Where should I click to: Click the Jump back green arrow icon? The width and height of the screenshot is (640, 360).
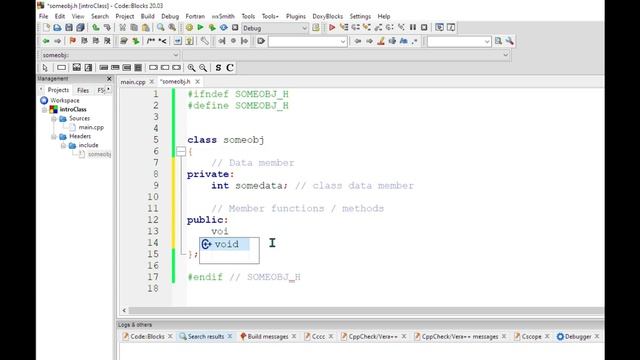tap(46, 41)
